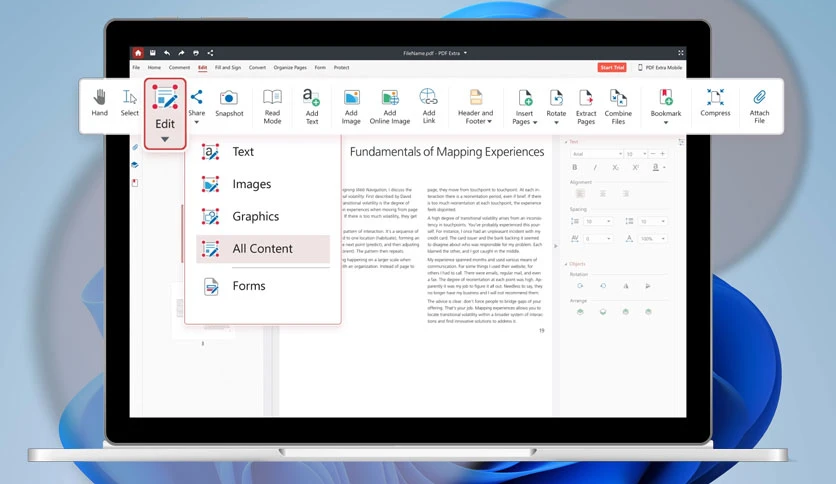Open PDF Extra Mobile link
This screenshot has height=484, width=836.
click(660, 68)
